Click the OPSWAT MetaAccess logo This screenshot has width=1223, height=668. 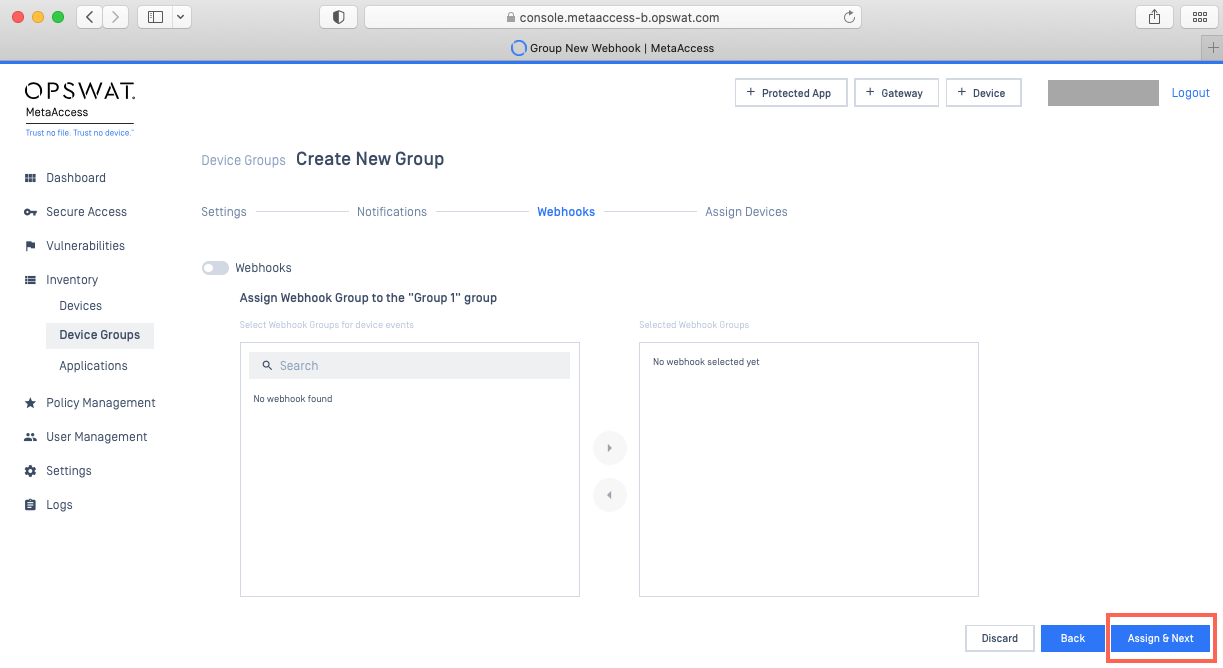pyautogui.click(x=80, y=108)
